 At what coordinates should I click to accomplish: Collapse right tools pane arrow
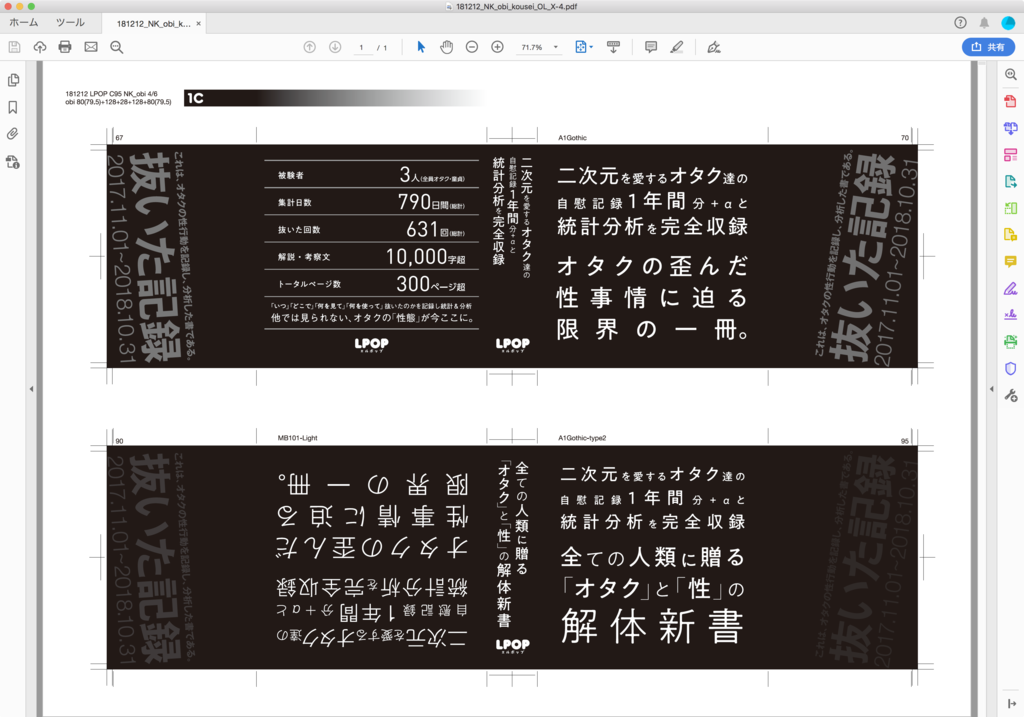click(x=991, y=389)
